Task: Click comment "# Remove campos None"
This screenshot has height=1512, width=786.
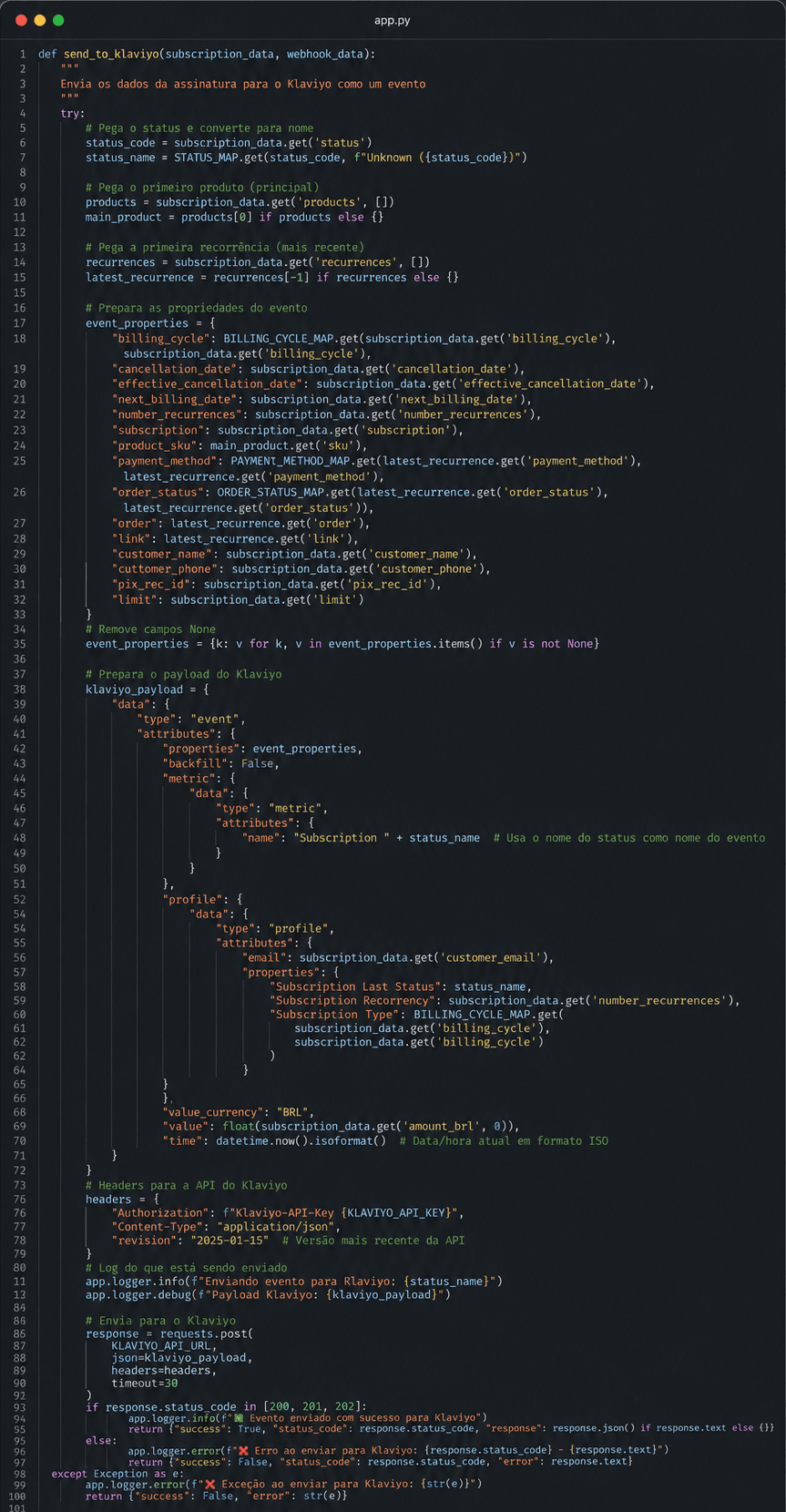Action: point(150,629)
